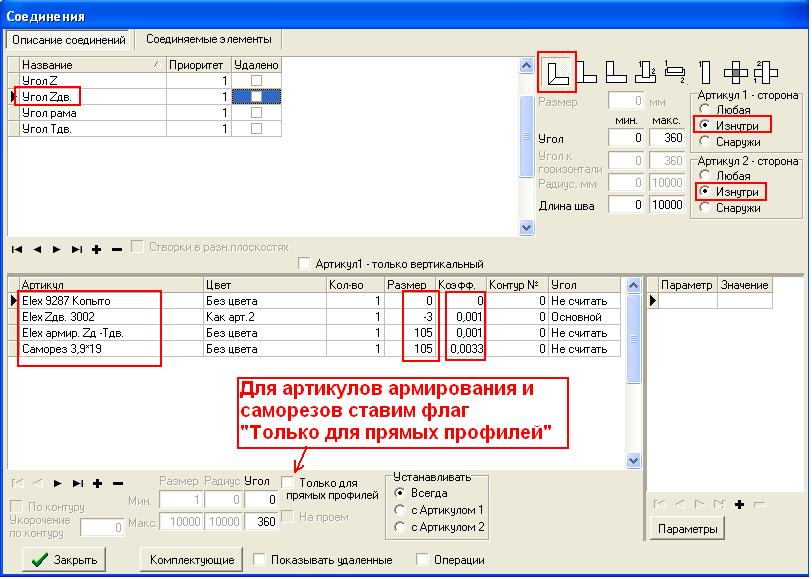This screenshot has width=812, height=579.
Task: Add a new article row with plus icon
Action: (x=97, y=484)
